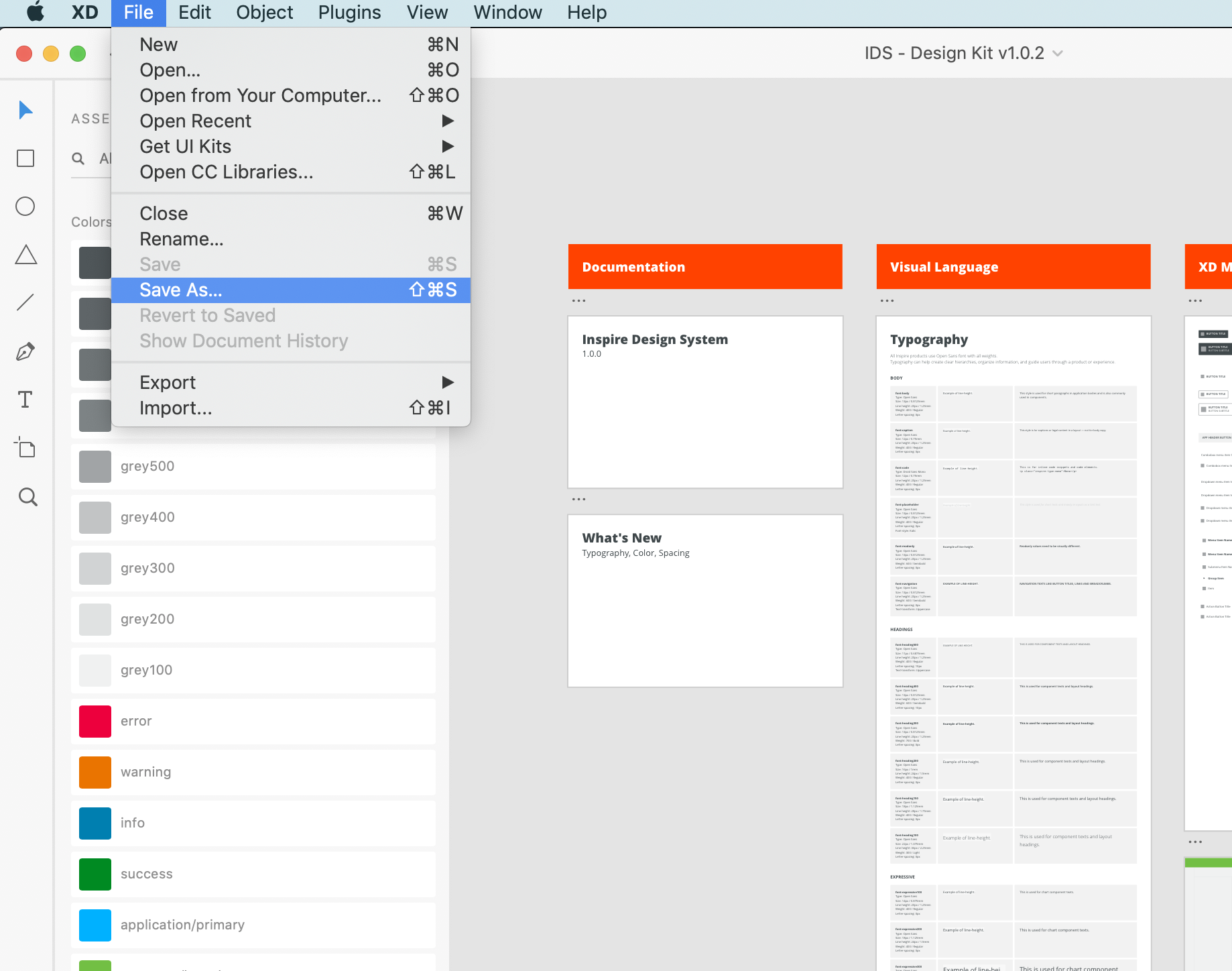This screenshot has width=1232, height=971.
Task: Open the document title dropdown chevron
Action: [x=1058, y=54]
